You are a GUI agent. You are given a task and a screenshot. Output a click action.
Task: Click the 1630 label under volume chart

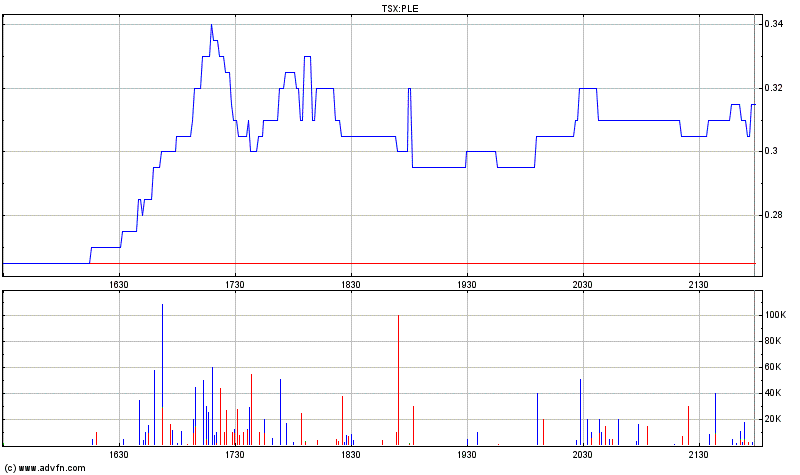(x=119, y=455)
